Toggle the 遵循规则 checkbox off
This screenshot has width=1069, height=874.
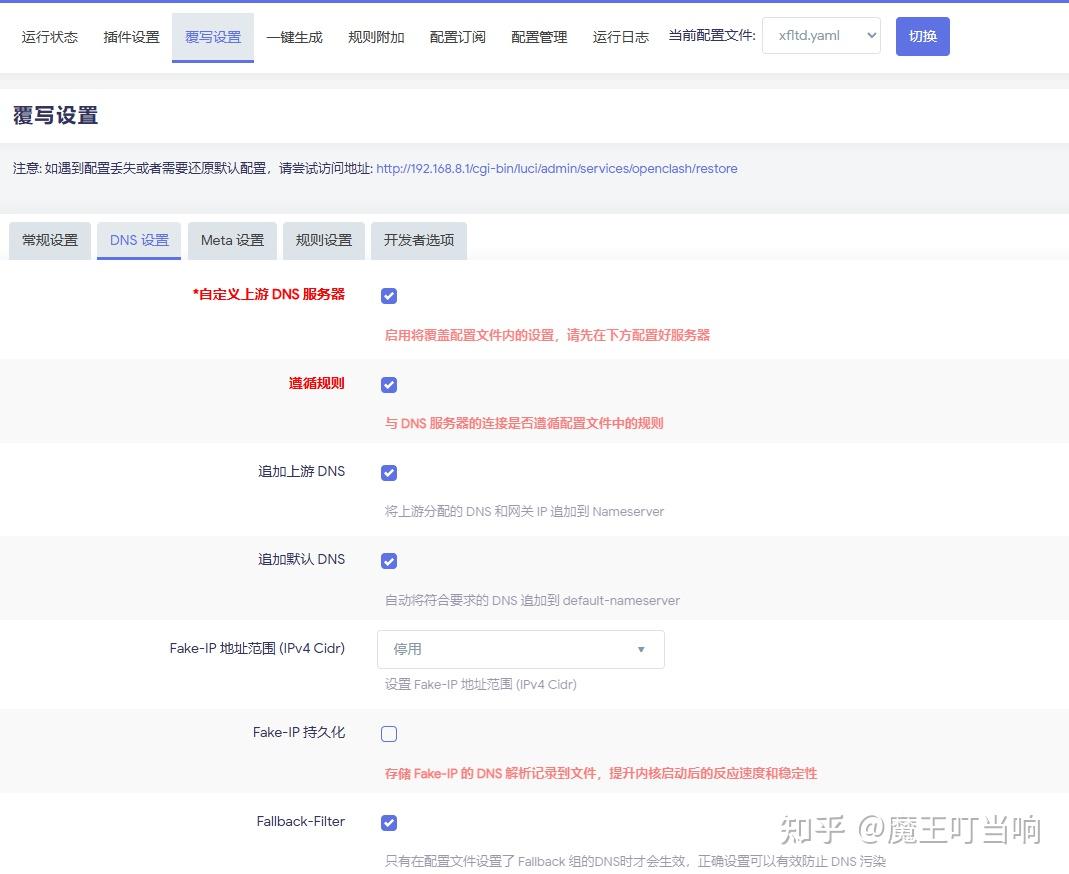(388, 384)
